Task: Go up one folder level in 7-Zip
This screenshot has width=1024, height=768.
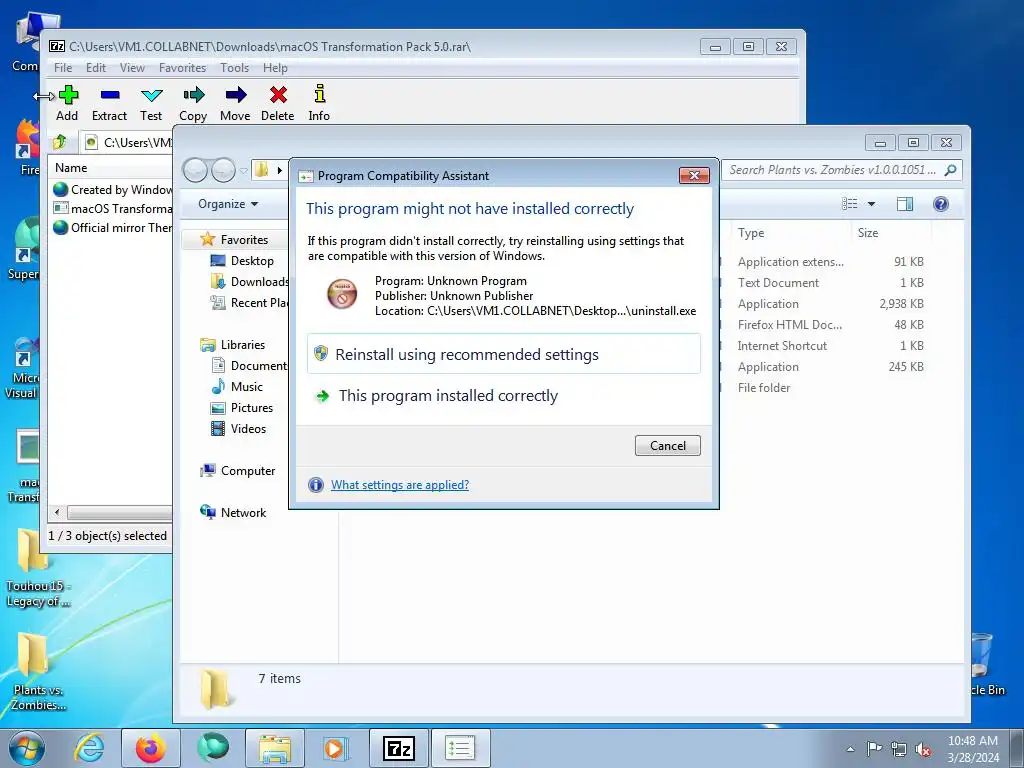Action: tap(60, 142)
